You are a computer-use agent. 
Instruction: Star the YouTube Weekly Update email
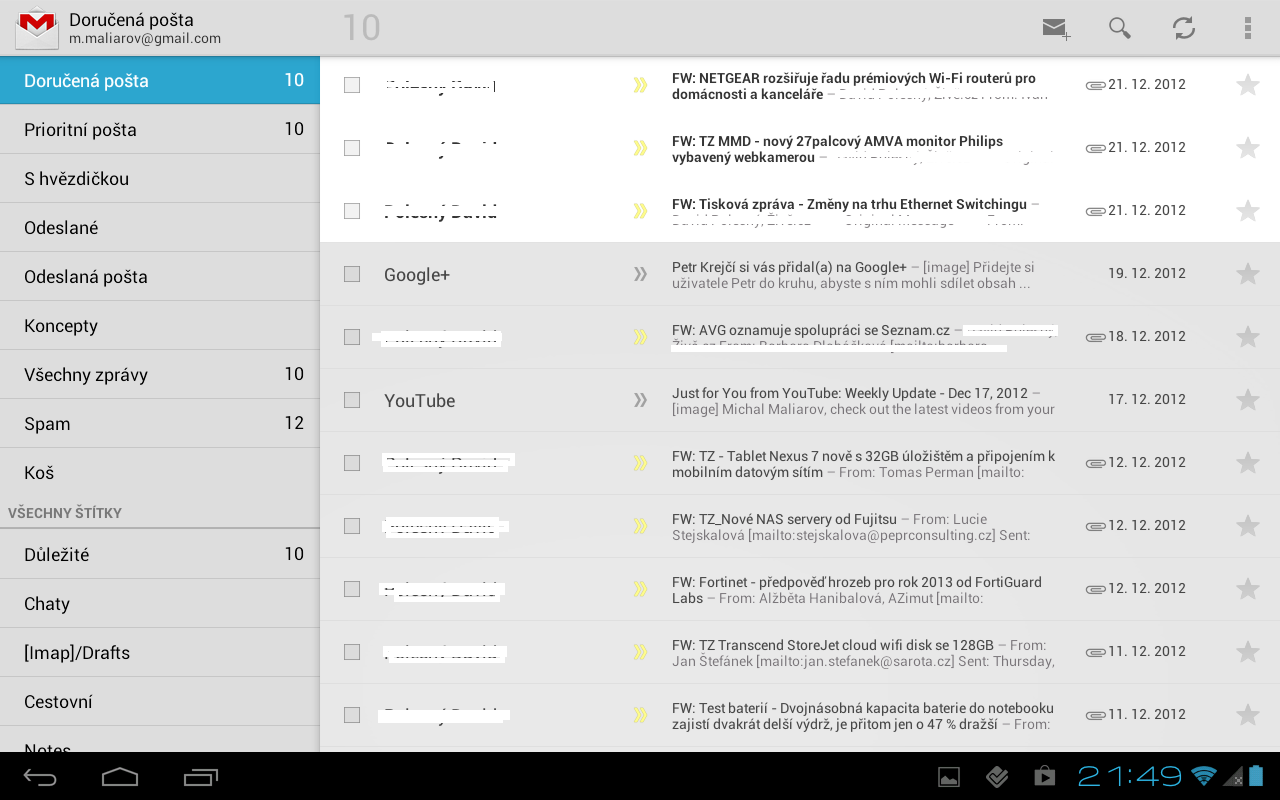(1247, 400)
